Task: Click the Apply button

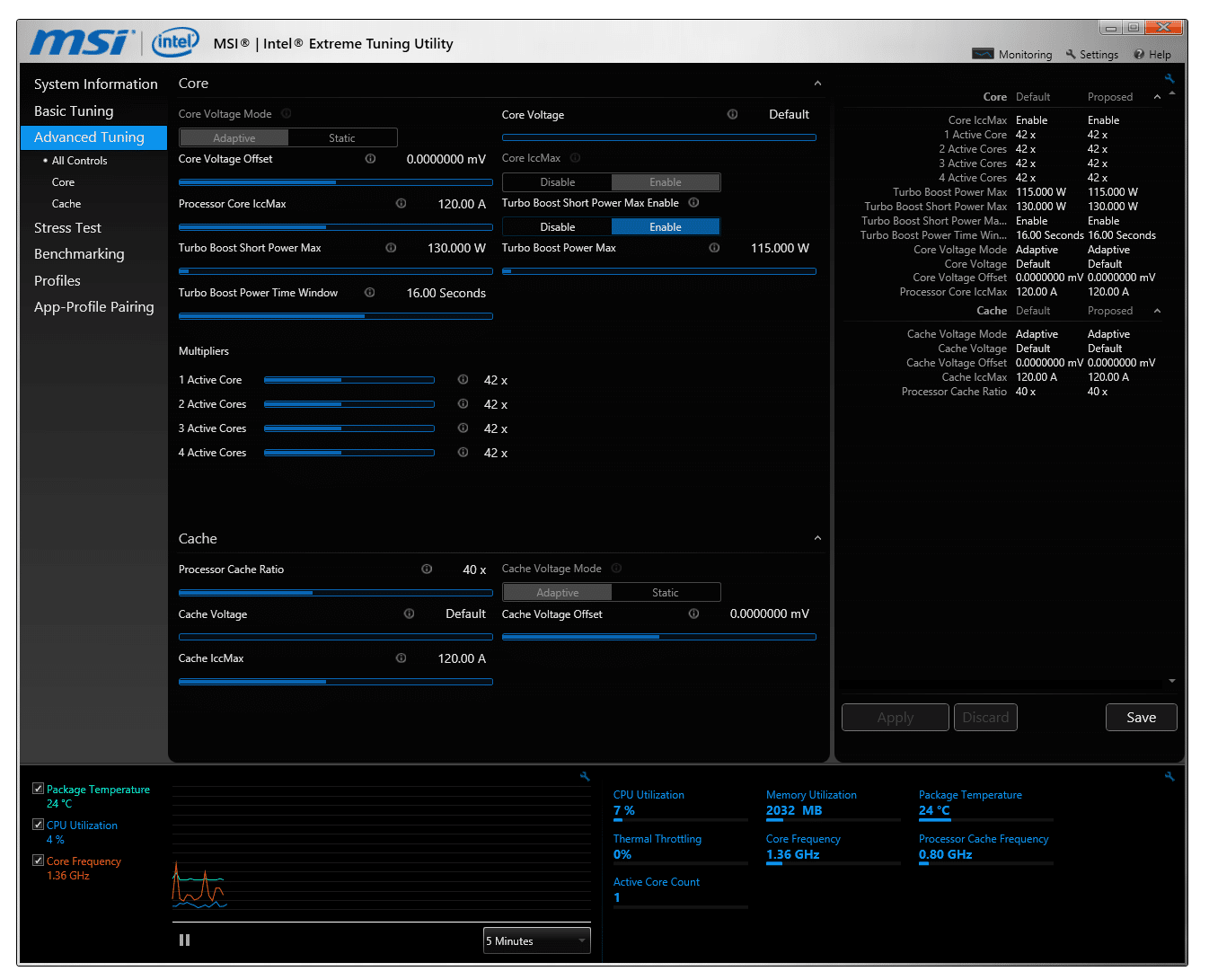Action: [896, 718]
